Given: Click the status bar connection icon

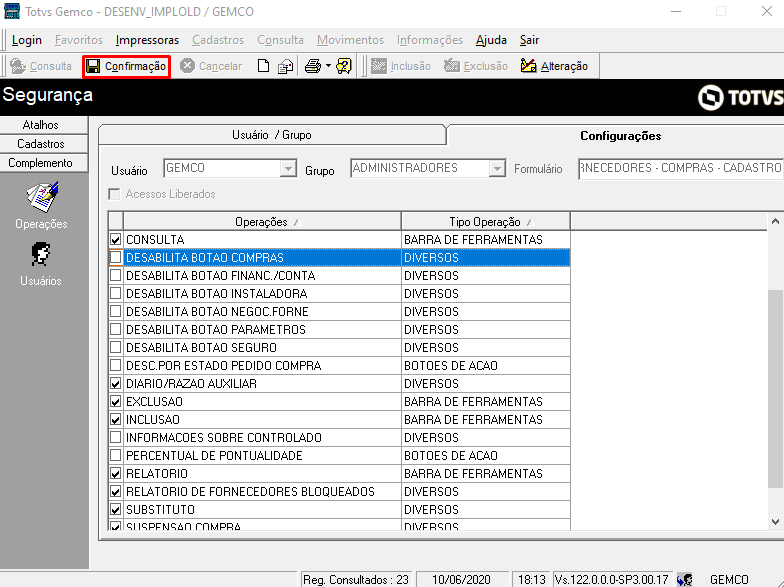Looking at the screenshot, I should 684,580.
